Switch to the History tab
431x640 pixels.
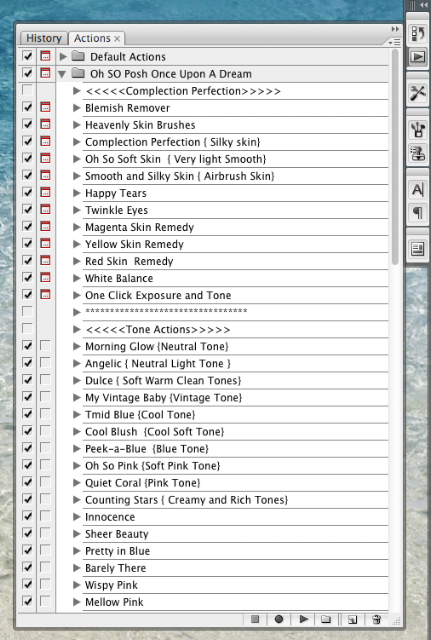(x=44, y=38)
